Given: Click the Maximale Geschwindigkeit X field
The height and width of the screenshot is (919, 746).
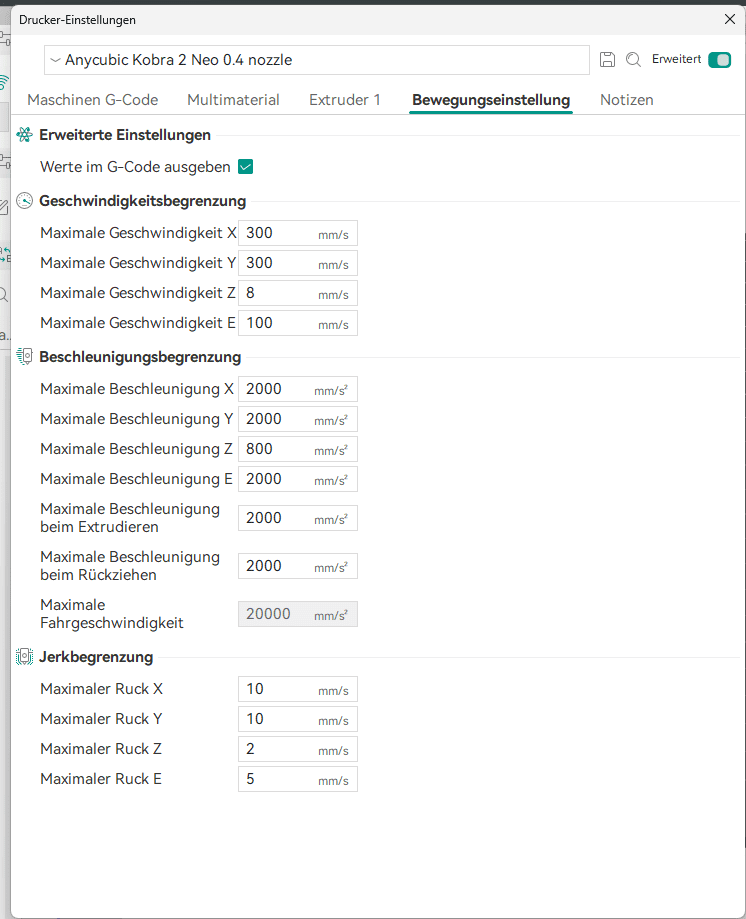Looking at the screenshot, I should click(277, 234).
